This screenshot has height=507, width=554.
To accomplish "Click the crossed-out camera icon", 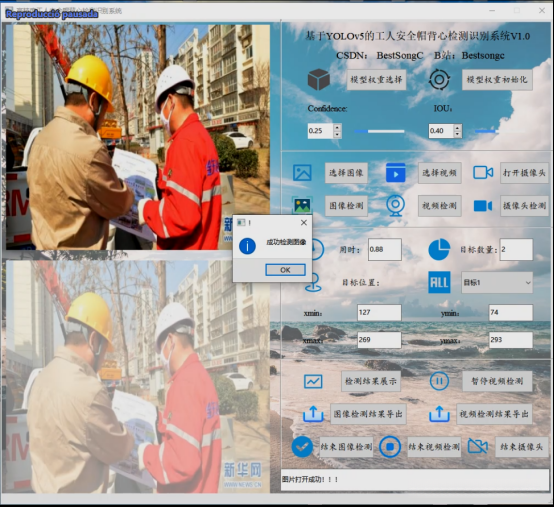I will [x=478, y=447].
